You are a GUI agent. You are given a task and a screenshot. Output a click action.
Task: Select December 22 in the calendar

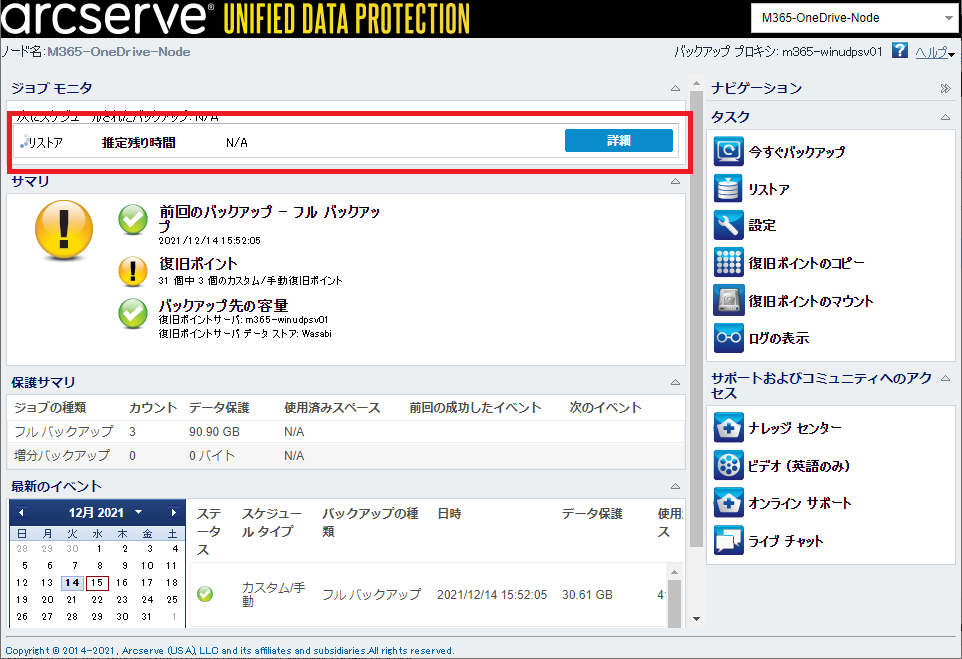point(97,599)
